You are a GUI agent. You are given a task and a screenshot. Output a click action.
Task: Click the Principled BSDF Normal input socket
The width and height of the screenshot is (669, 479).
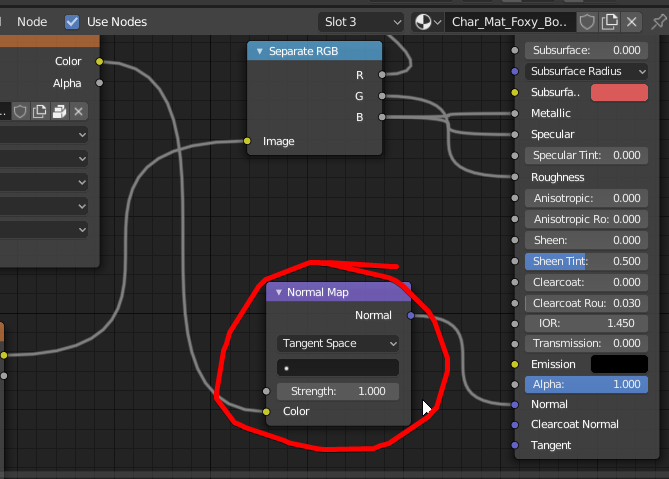(x=515, y=405)
